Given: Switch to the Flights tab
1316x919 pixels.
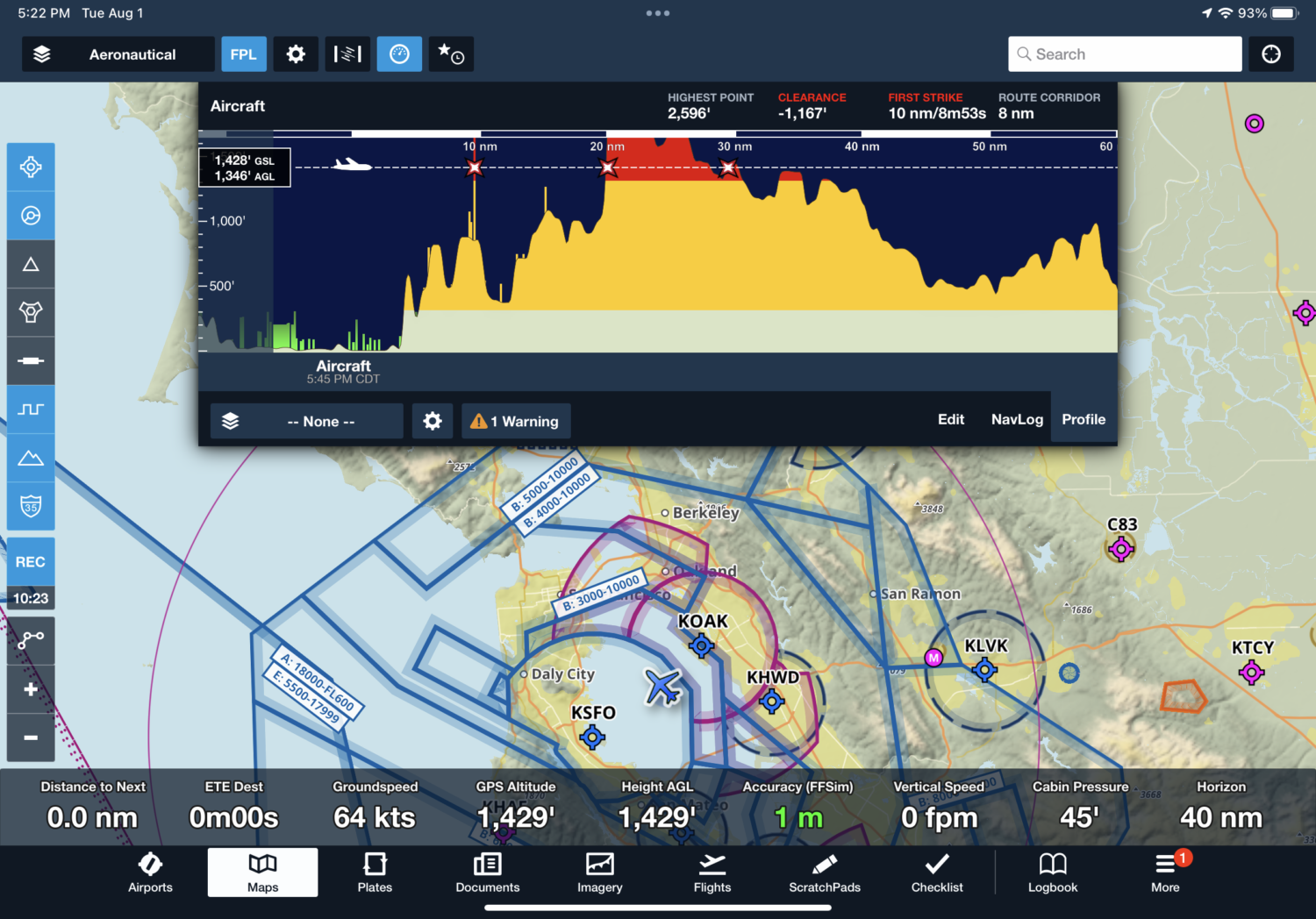Looking at the screenshot, I should pyautogui.click(x=712, y=873).
